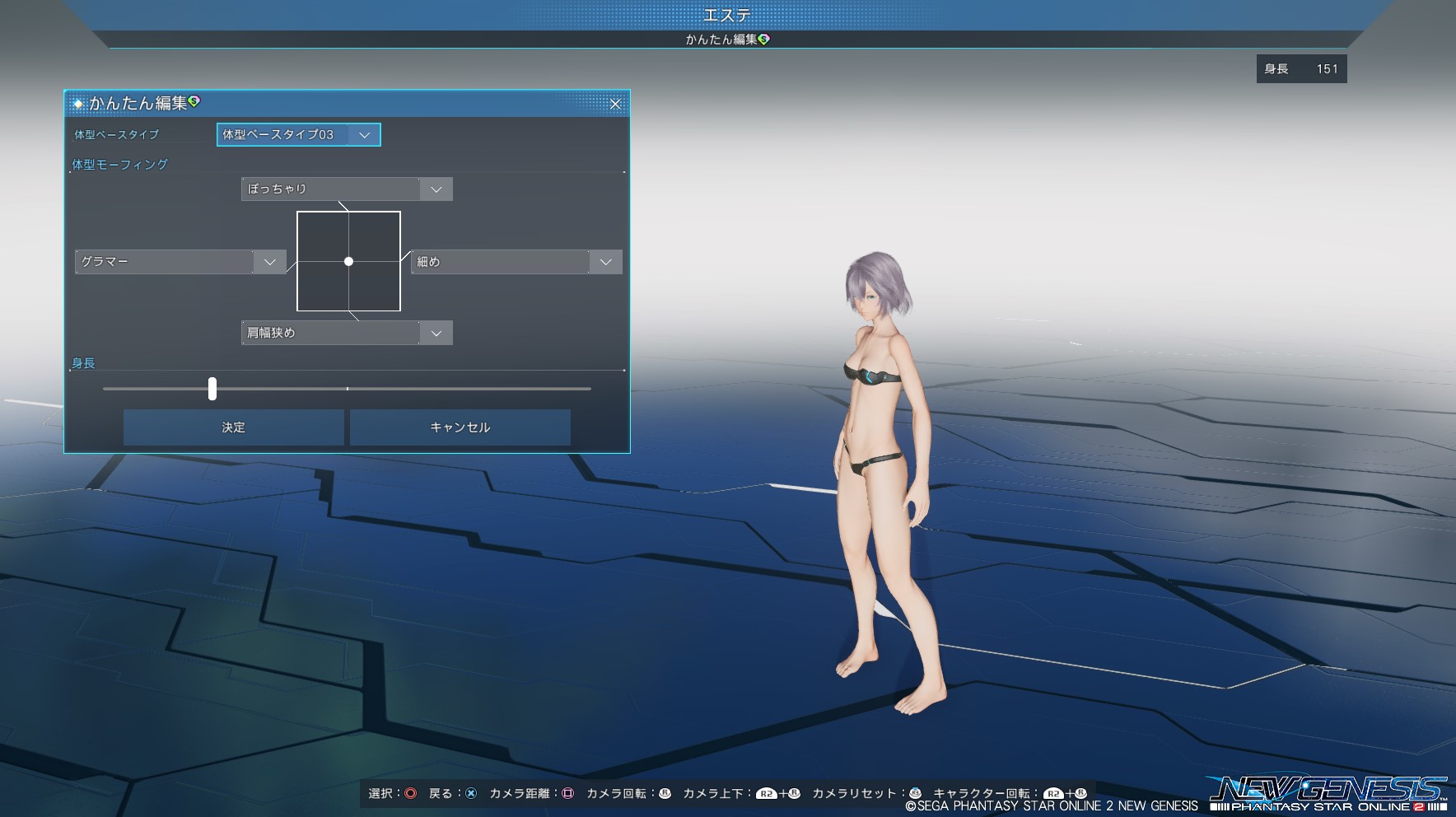The width and height of the screenshot is (1456, 817).
Task: Click the center dot in morphing grid
Action: click(x=348, y=261)
